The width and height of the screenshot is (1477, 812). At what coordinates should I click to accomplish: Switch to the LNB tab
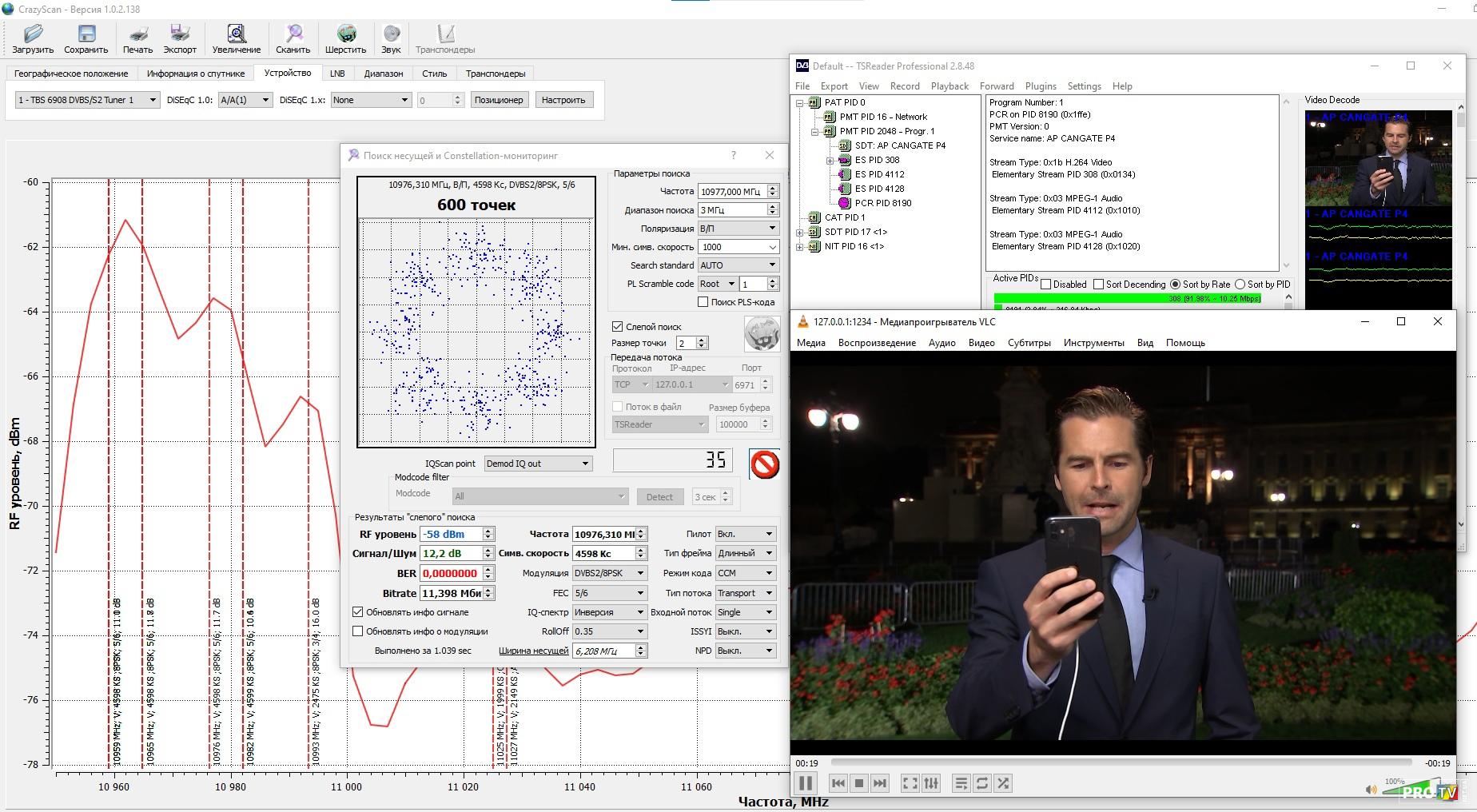tap(337, 74)
